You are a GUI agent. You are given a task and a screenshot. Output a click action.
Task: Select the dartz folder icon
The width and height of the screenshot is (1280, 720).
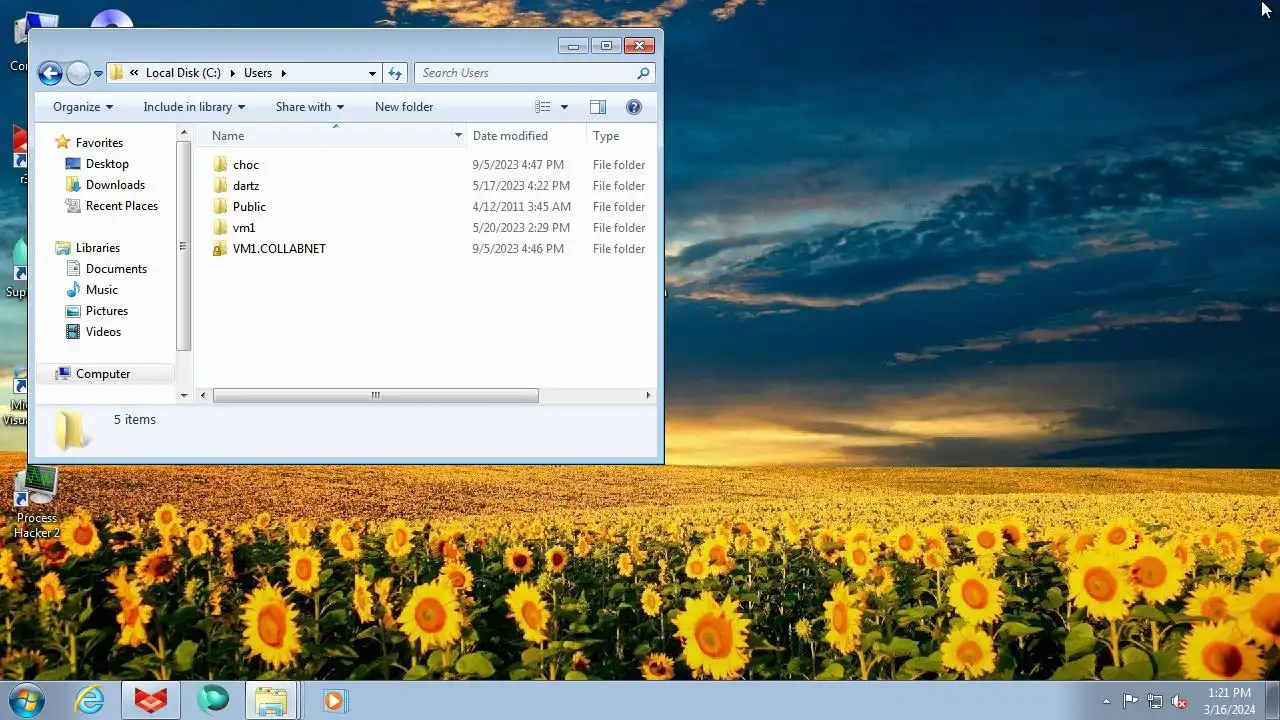point(220,186)
